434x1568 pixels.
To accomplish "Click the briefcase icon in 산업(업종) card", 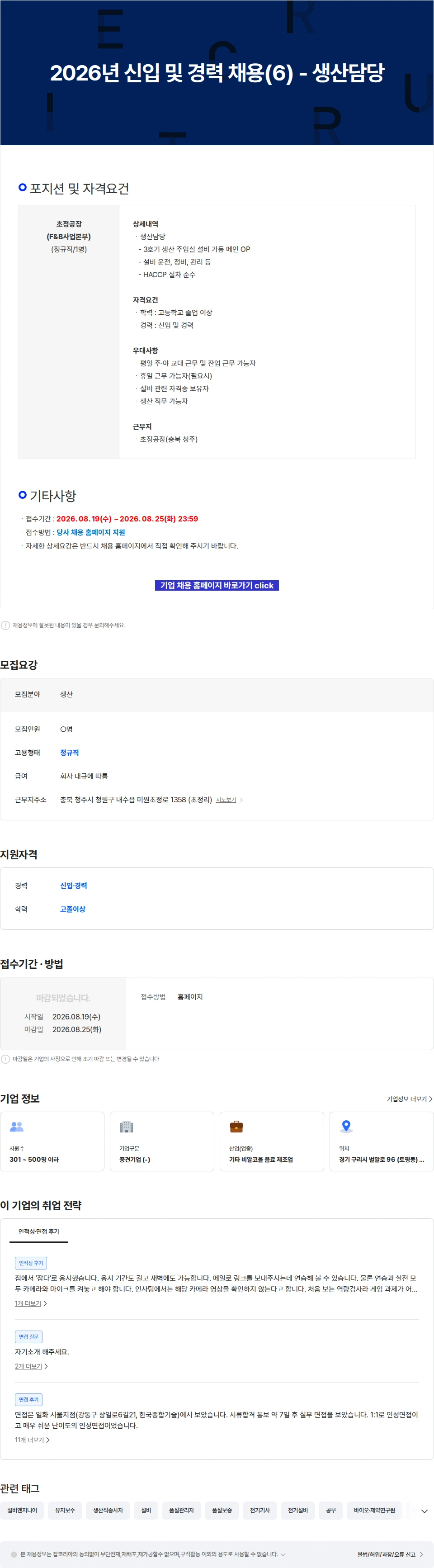I will tap(236, 1127).
